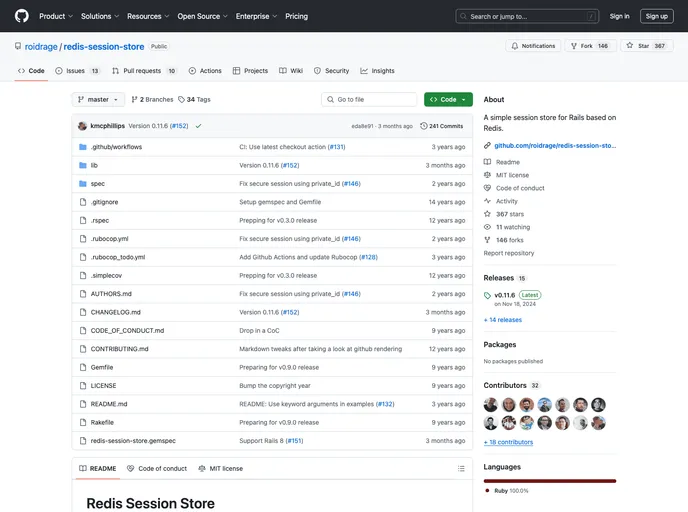Open the .rubocop.yml file
The width and height of the screenshot is (688, 512).
[109, 239]
